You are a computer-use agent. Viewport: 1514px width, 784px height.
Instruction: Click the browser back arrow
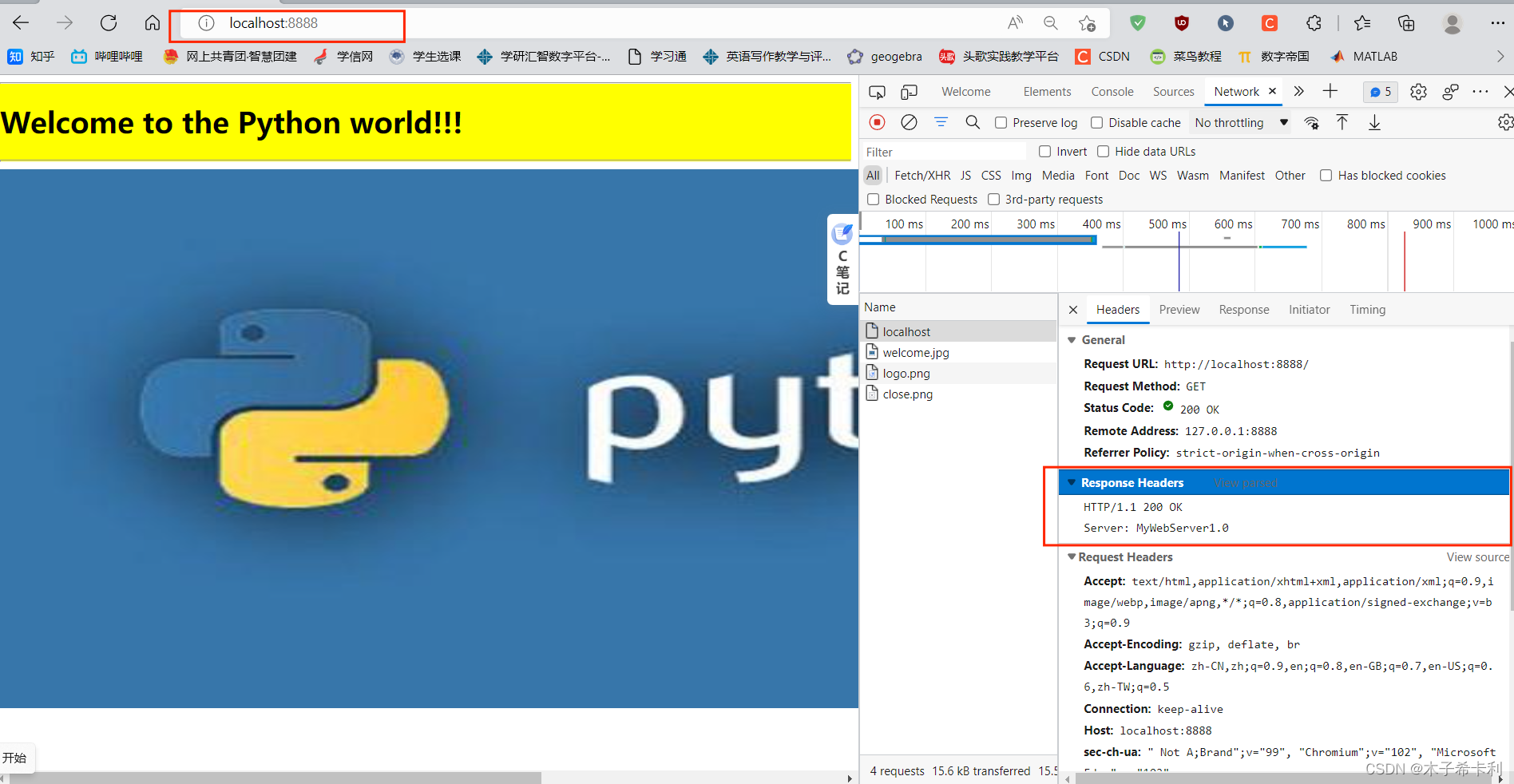click(x=22, y=23)
